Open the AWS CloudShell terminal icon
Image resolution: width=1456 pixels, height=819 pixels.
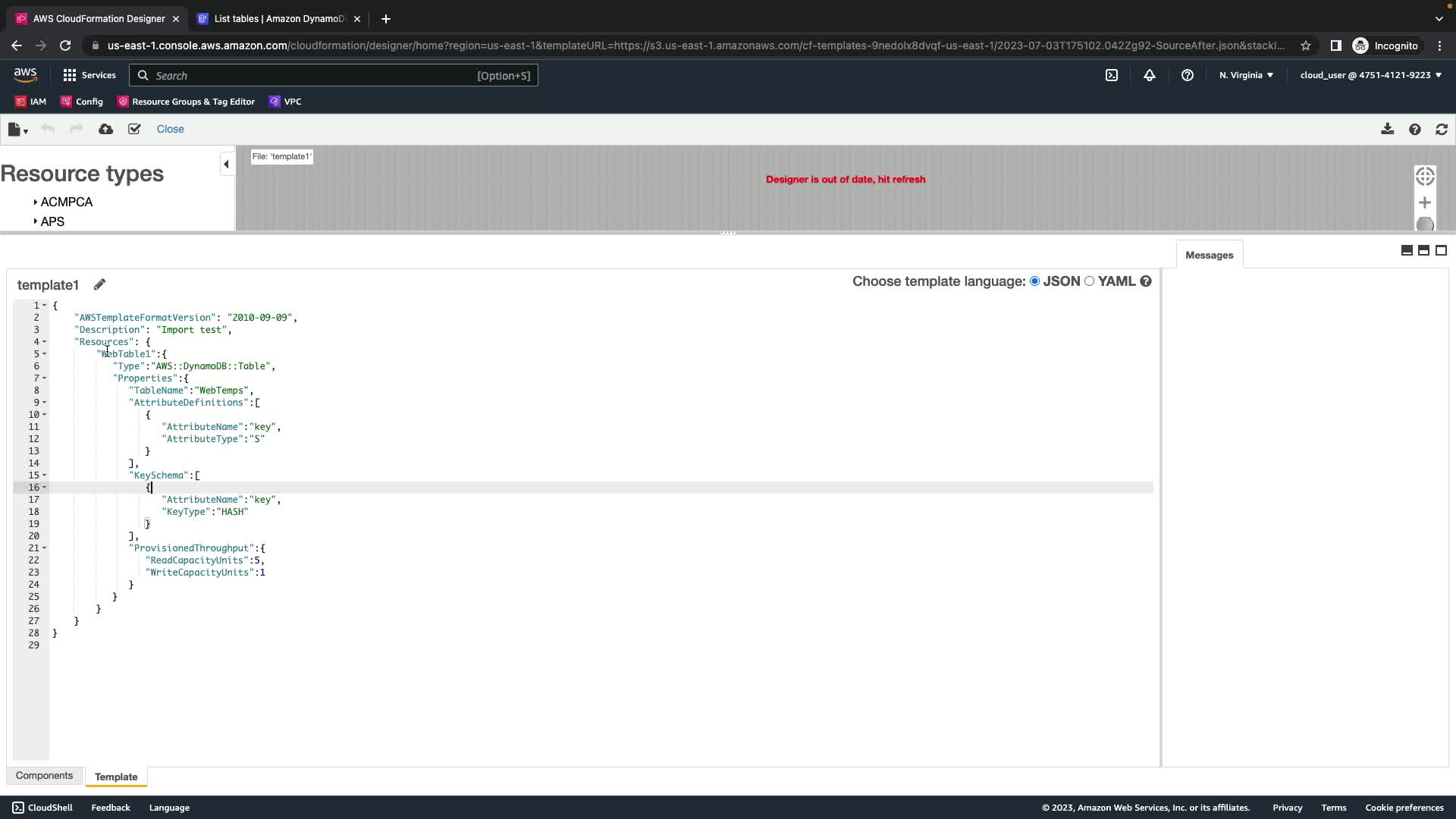pyautogui.click(x=1111, y=75)
